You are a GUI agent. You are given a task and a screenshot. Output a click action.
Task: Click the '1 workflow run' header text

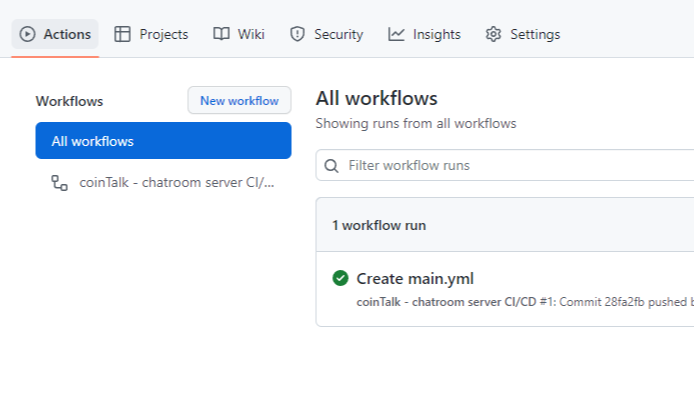379,225
